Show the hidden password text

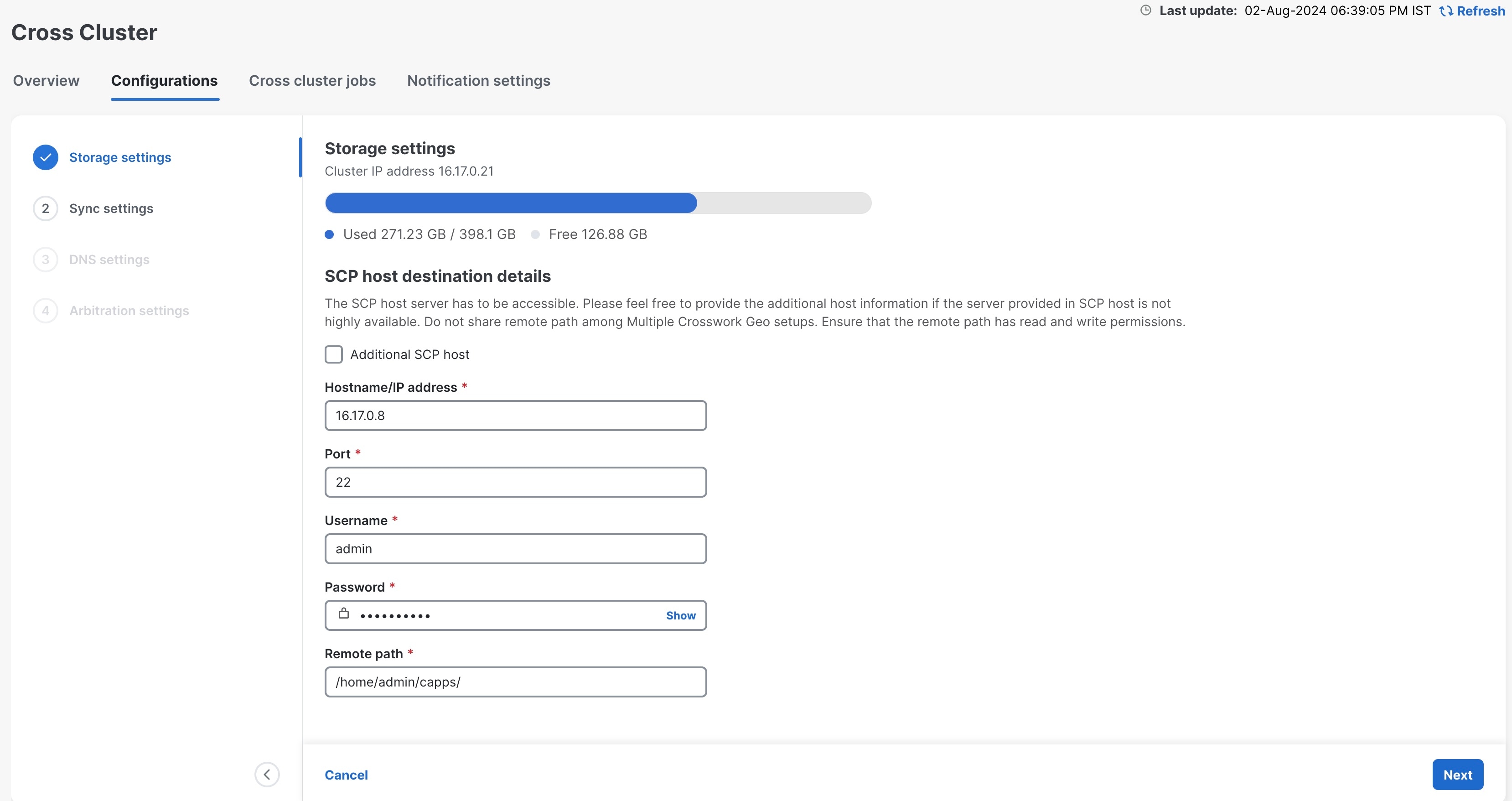[680, 615]
